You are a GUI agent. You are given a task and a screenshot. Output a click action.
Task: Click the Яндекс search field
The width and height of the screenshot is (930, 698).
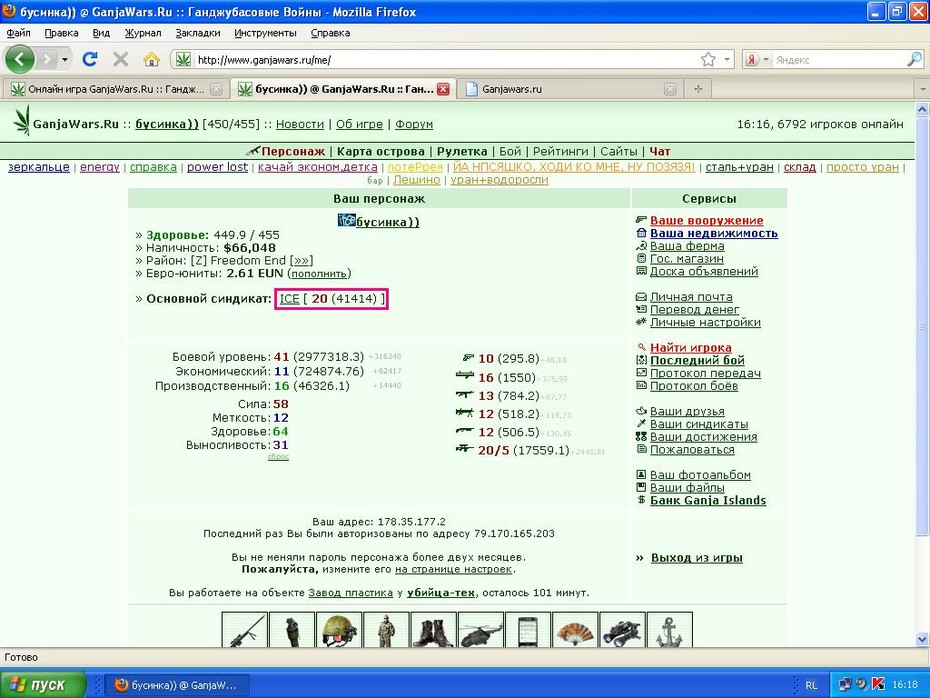(x=839, y=59)
